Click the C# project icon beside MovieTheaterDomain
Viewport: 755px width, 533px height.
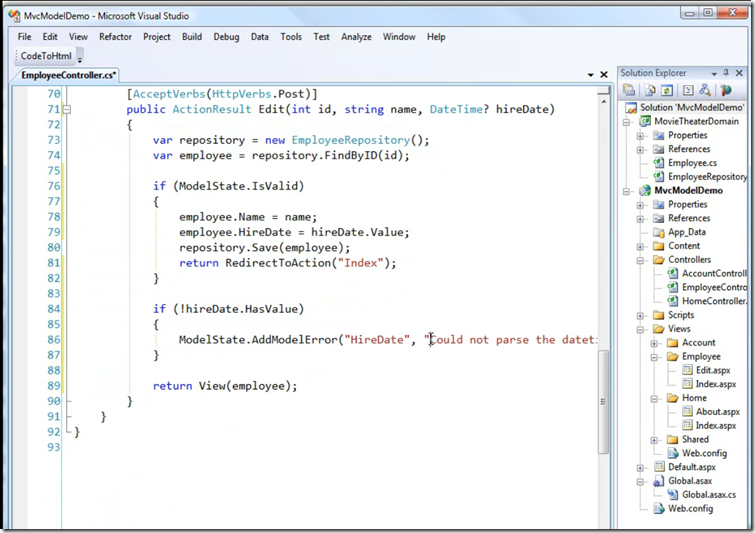tap(645, 121)
